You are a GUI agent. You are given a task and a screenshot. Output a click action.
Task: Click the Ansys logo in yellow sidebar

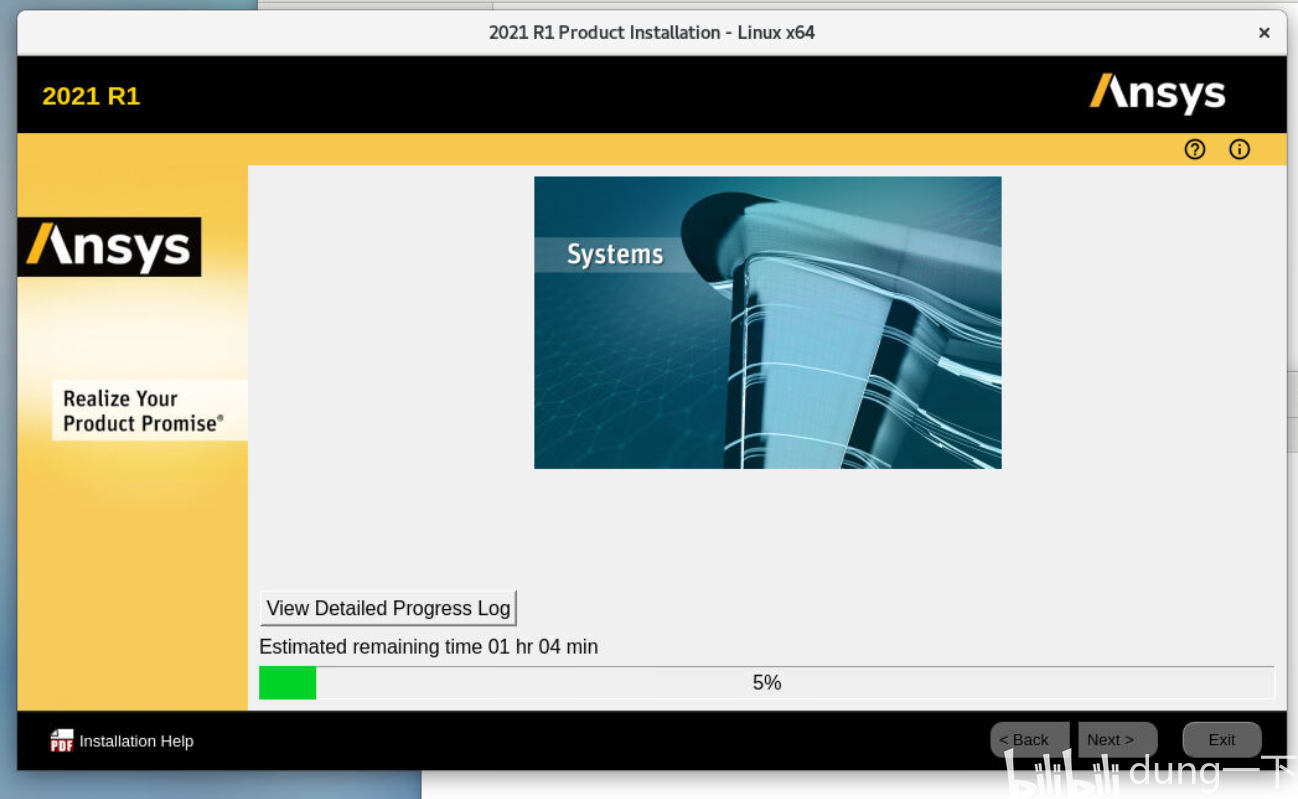pos(109,247)
